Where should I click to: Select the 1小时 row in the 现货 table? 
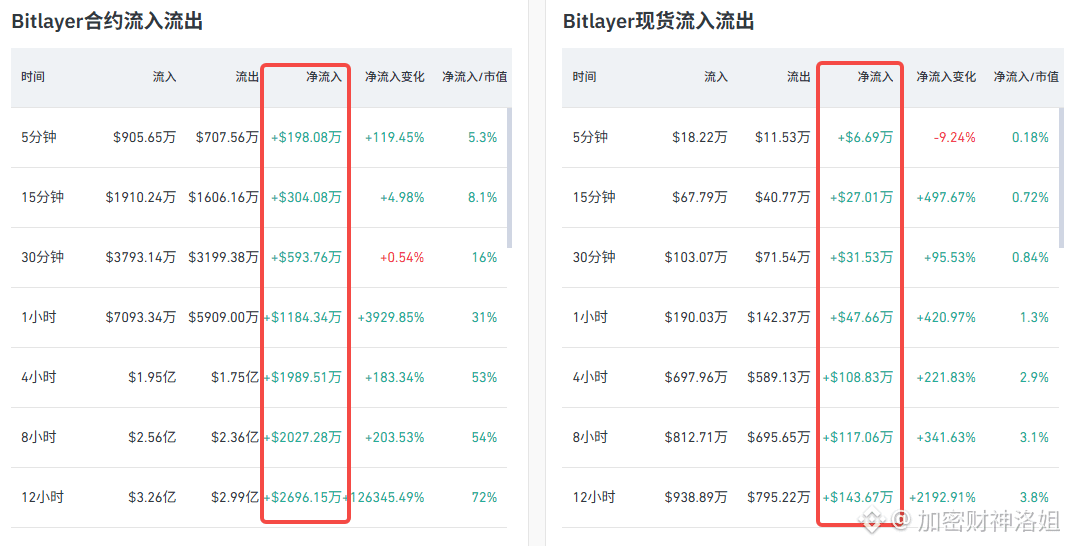(x=811, y=317)
